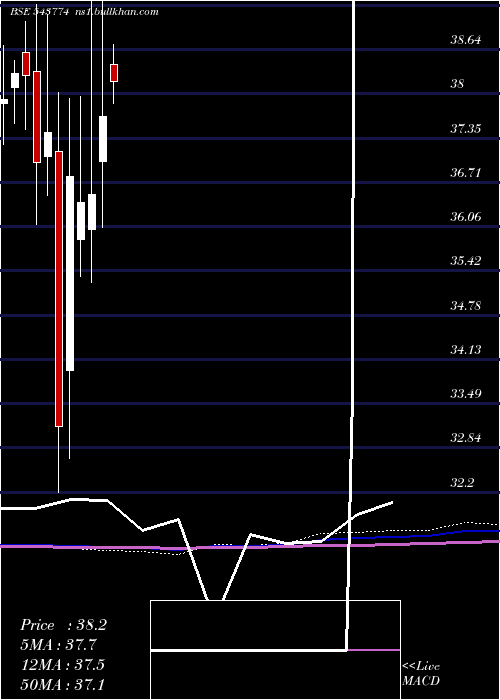Viewport: 500px width, 700px height.
Task: Click the 33.49 price axis label
Action: pos(466,394)
